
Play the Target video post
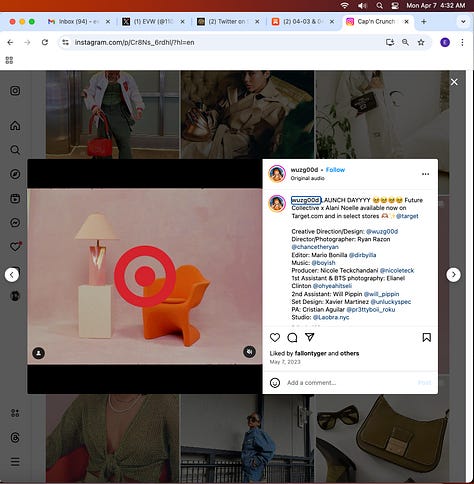point(145,276)
